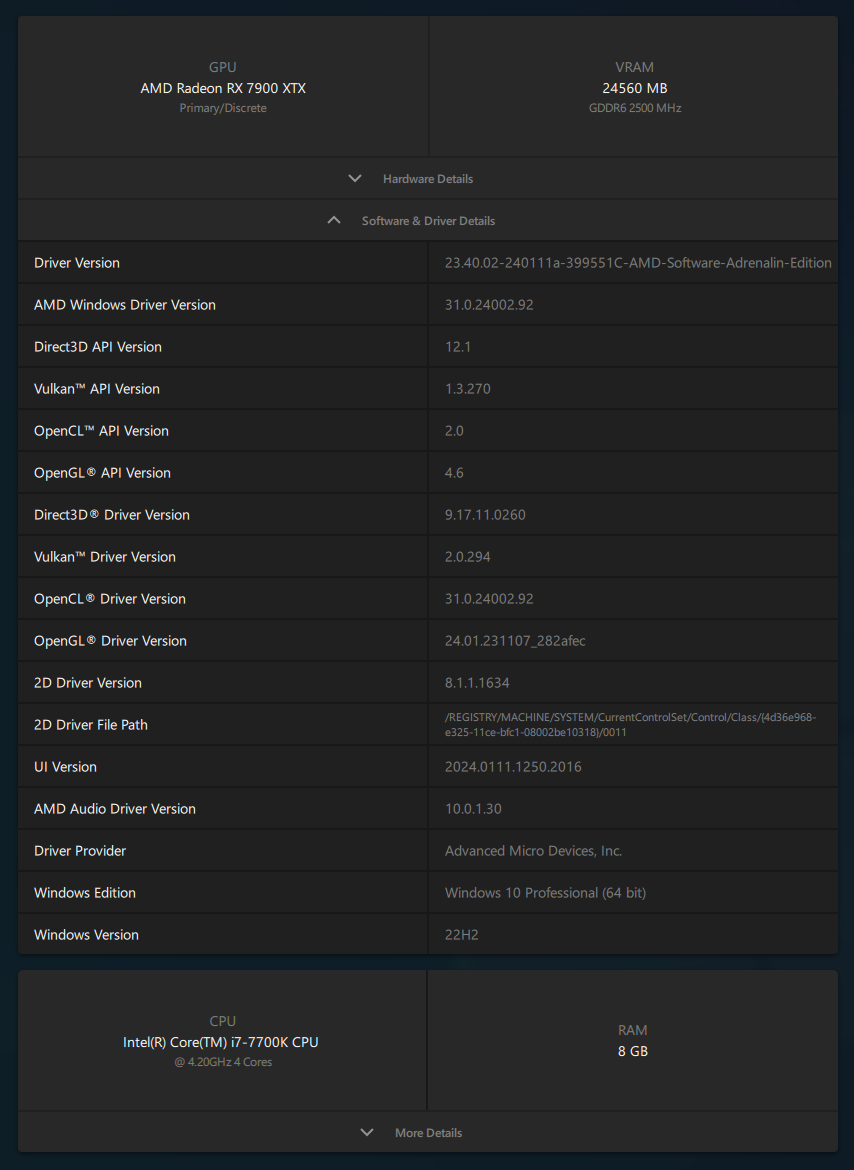The height and width of the screenshot is (1170, 854).
Task: Click the Driver Version row label
Action: (x=77, y=263)
